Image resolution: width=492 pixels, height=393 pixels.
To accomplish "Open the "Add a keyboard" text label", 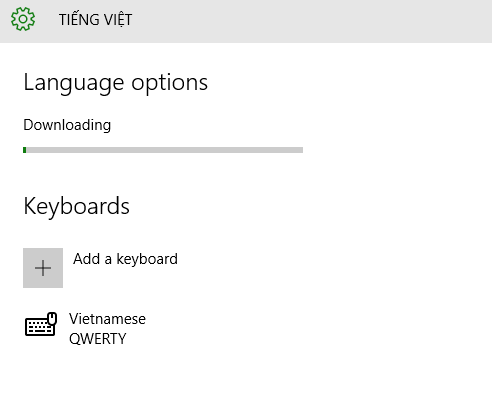I will (125, 259).
